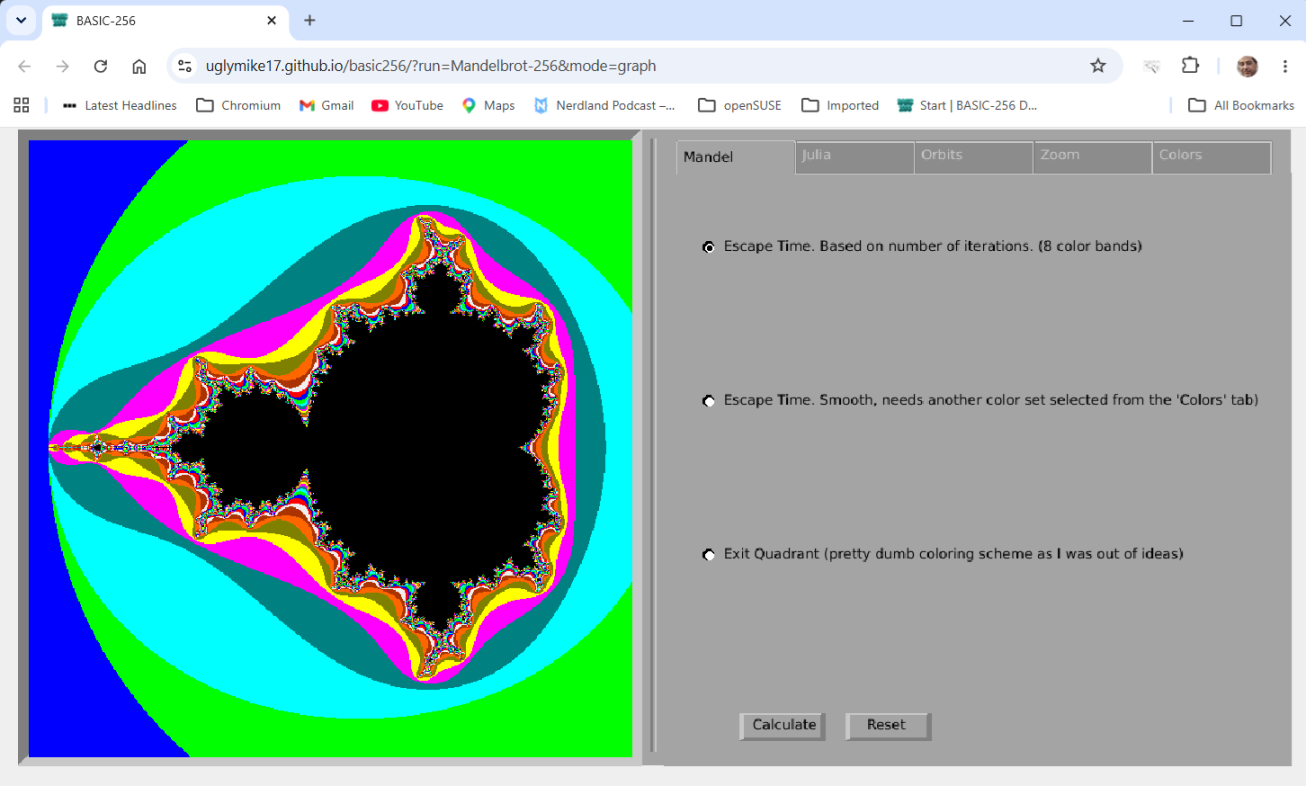
Task: Close the BASIC-256 browser tab
Action: 272,20
